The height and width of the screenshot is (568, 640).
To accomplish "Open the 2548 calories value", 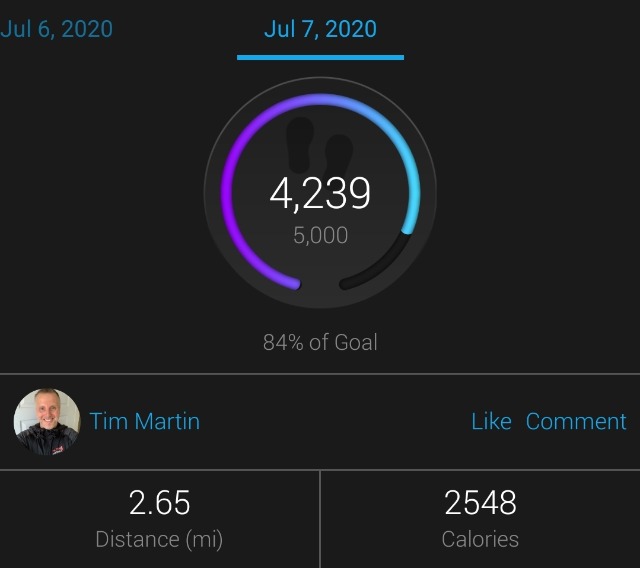I will click(x=480, y=503).
